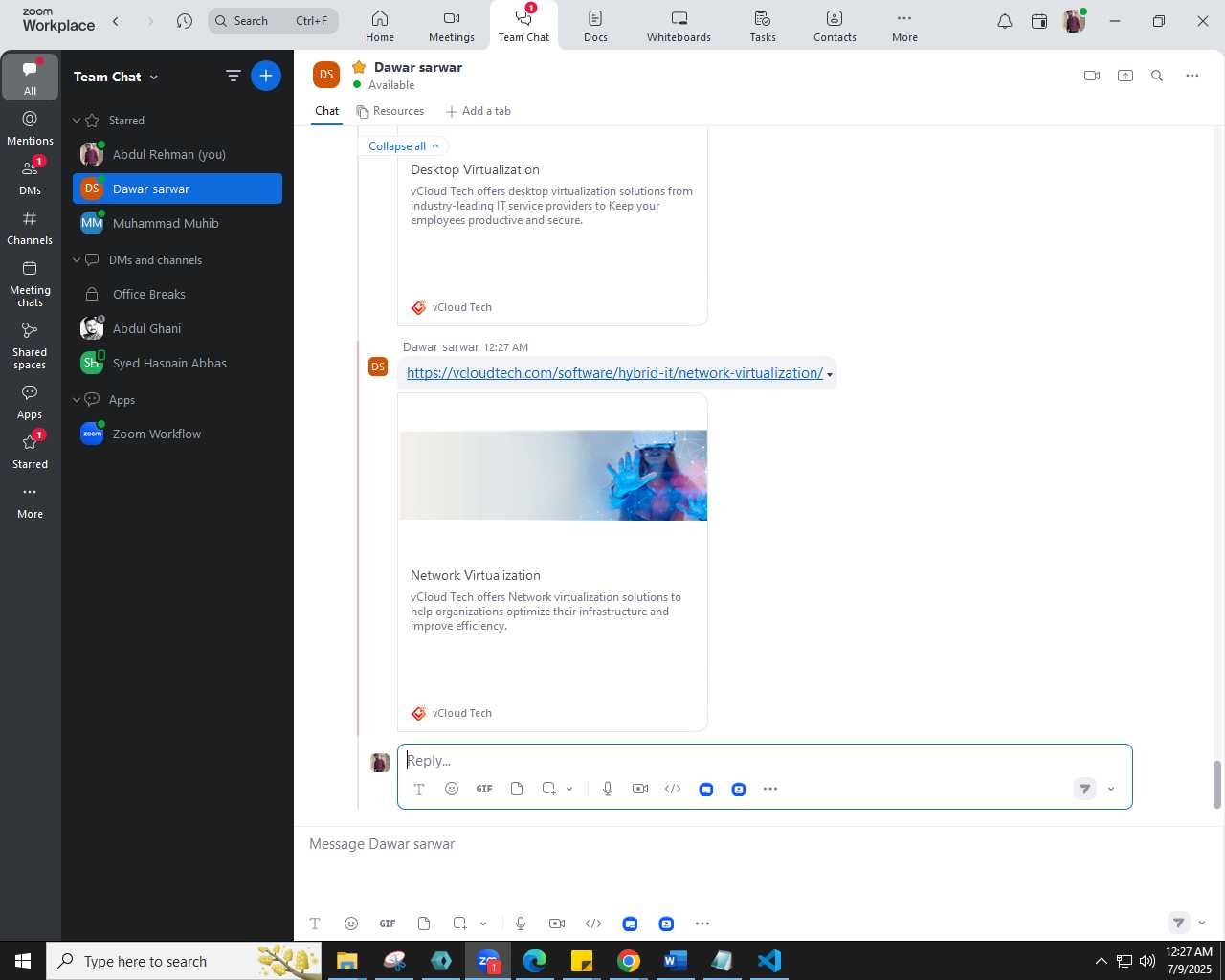Screen dimensions: 1225x980
Task: Switch to the Whiteboards tab
Action: coord(679,26)
